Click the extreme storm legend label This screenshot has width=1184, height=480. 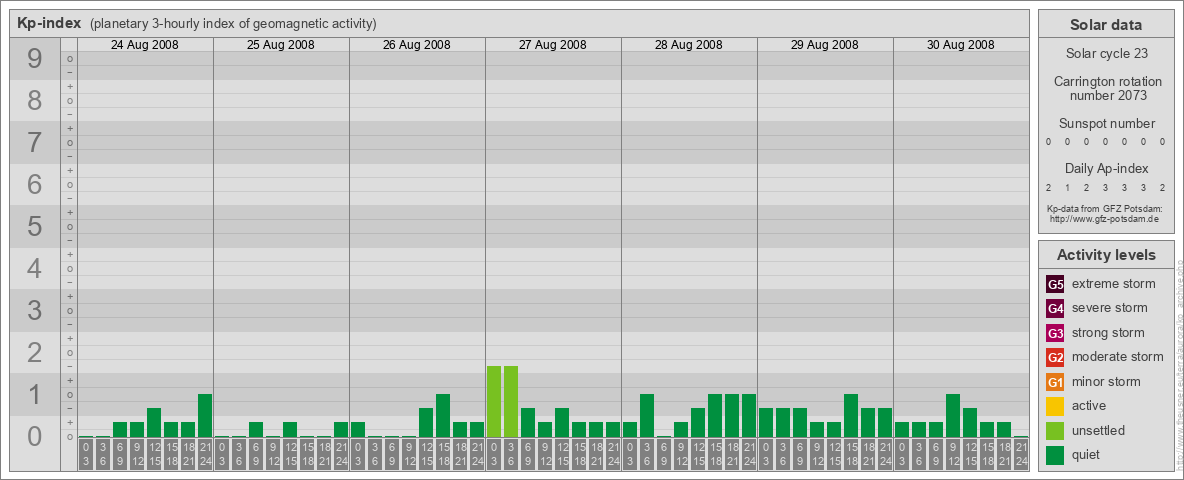(1114, 285)
